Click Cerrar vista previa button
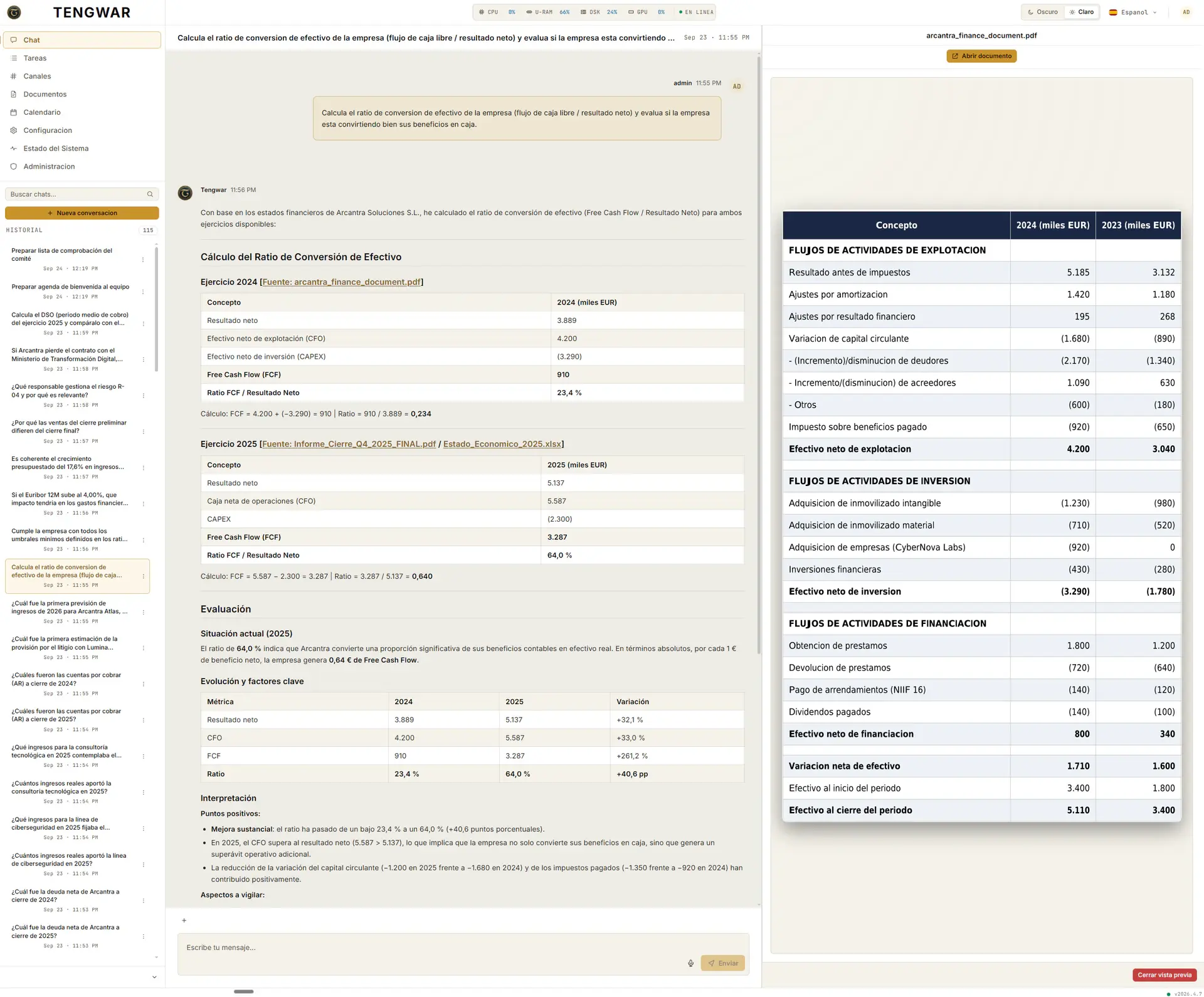The height and width of the screenshot is (997, 1204). pos(1164,975)
